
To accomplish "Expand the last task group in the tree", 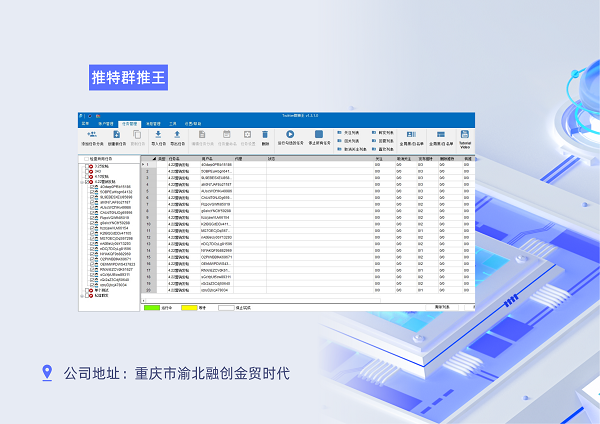I will click(x=82, y=295).
